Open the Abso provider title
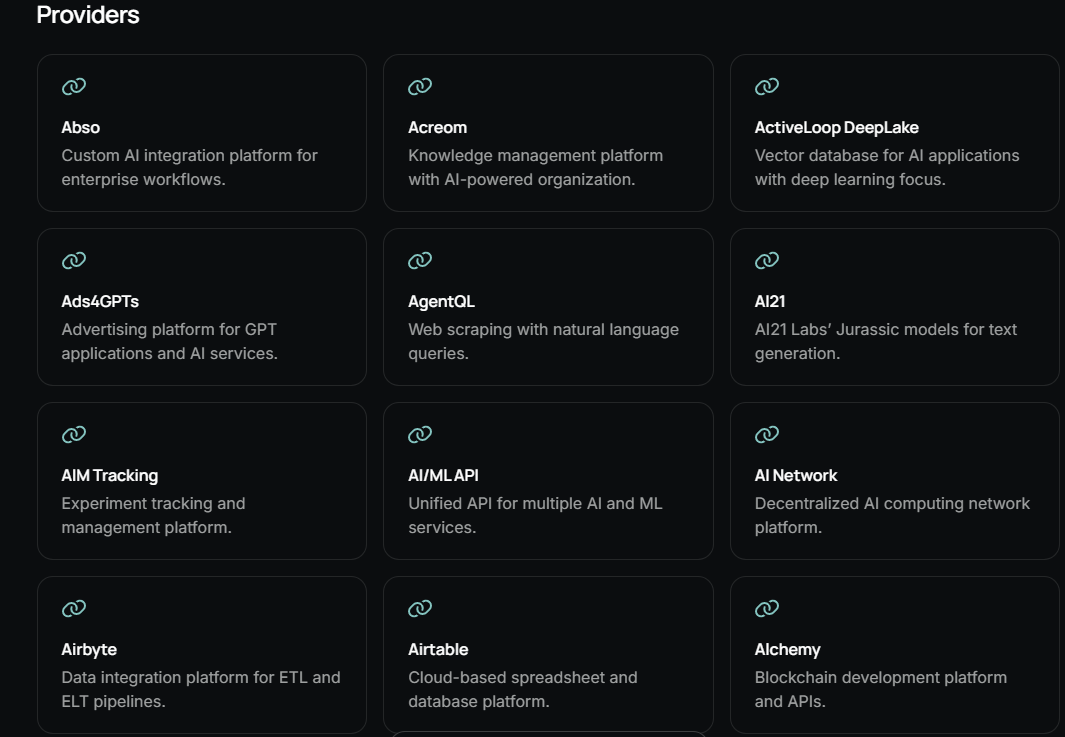Viewport: 1065px width, 737px height. (x=81, y=128)
